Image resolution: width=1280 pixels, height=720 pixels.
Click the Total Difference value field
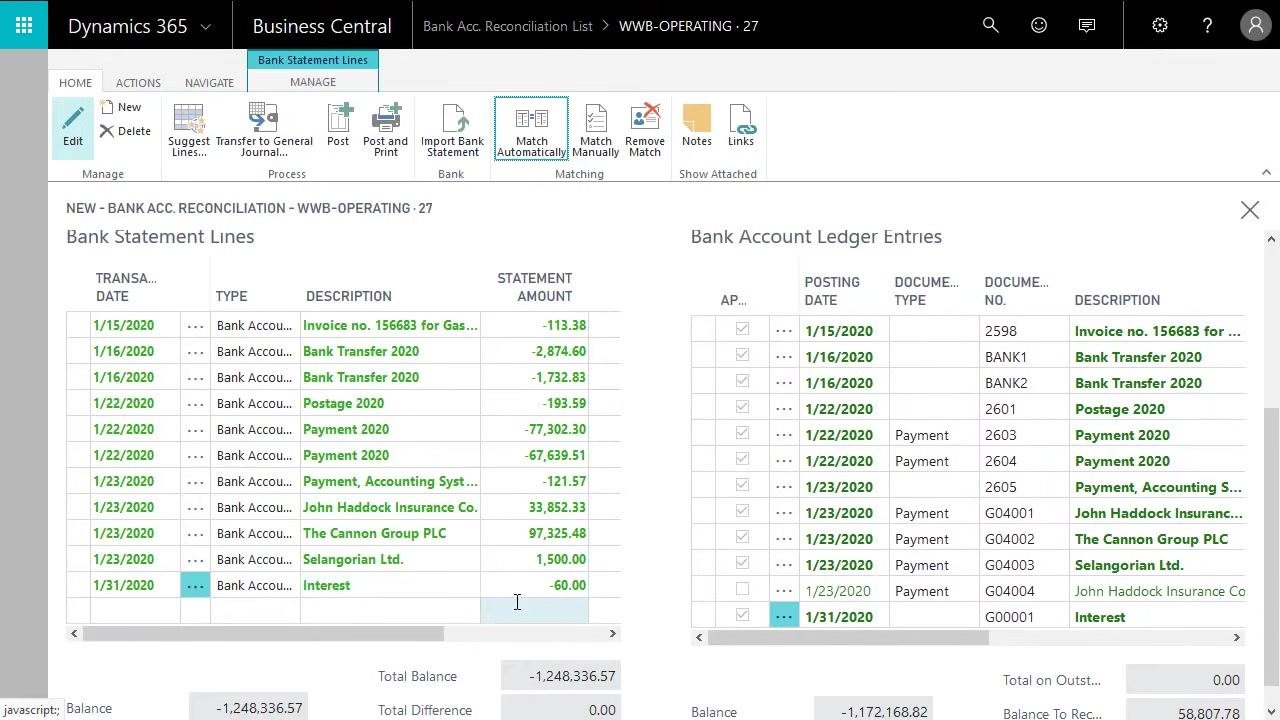[x=561, y=708]
